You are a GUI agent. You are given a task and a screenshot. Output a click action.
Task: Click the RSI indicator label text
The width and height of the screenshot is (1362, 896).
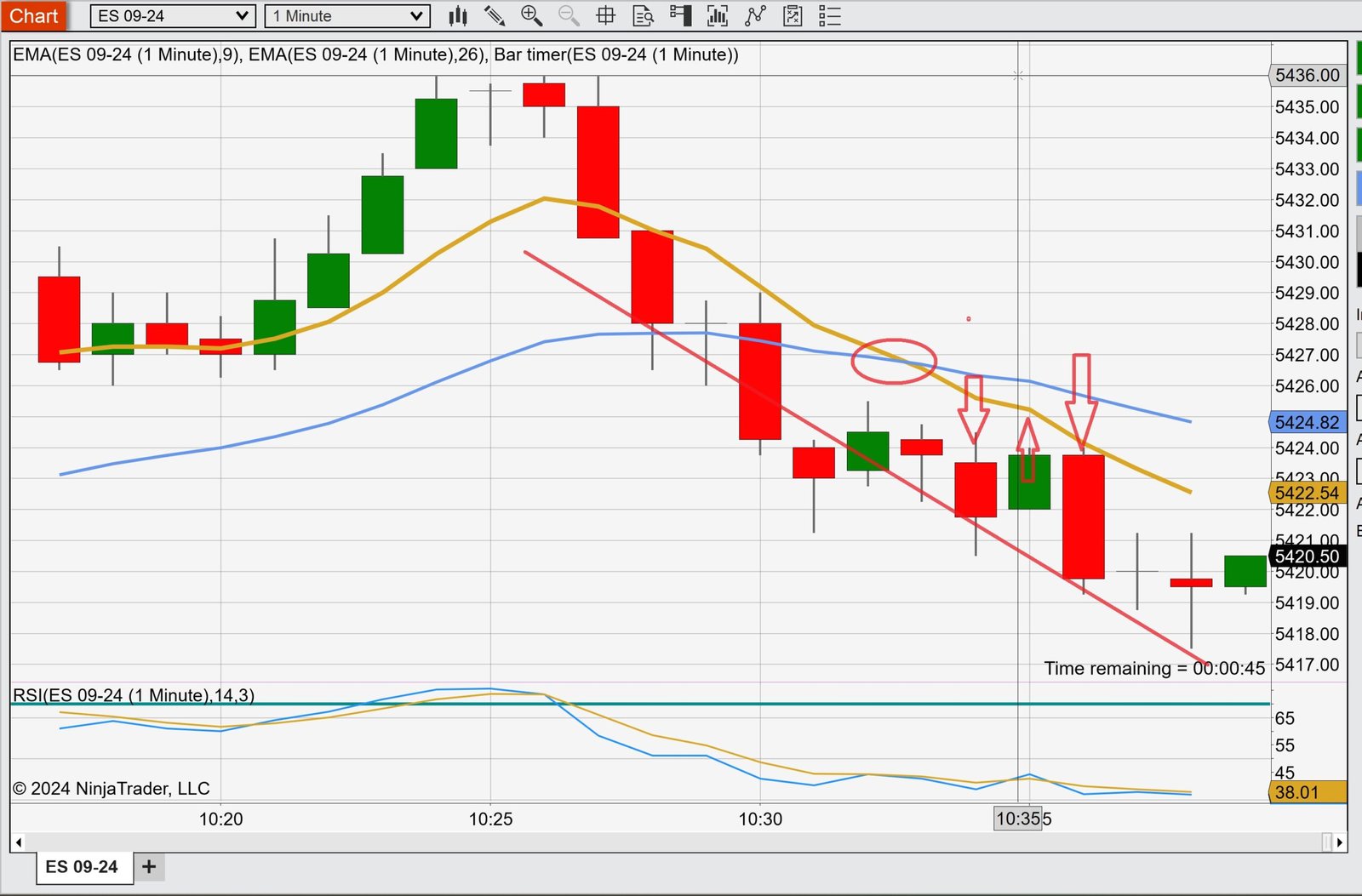(134, 695)
